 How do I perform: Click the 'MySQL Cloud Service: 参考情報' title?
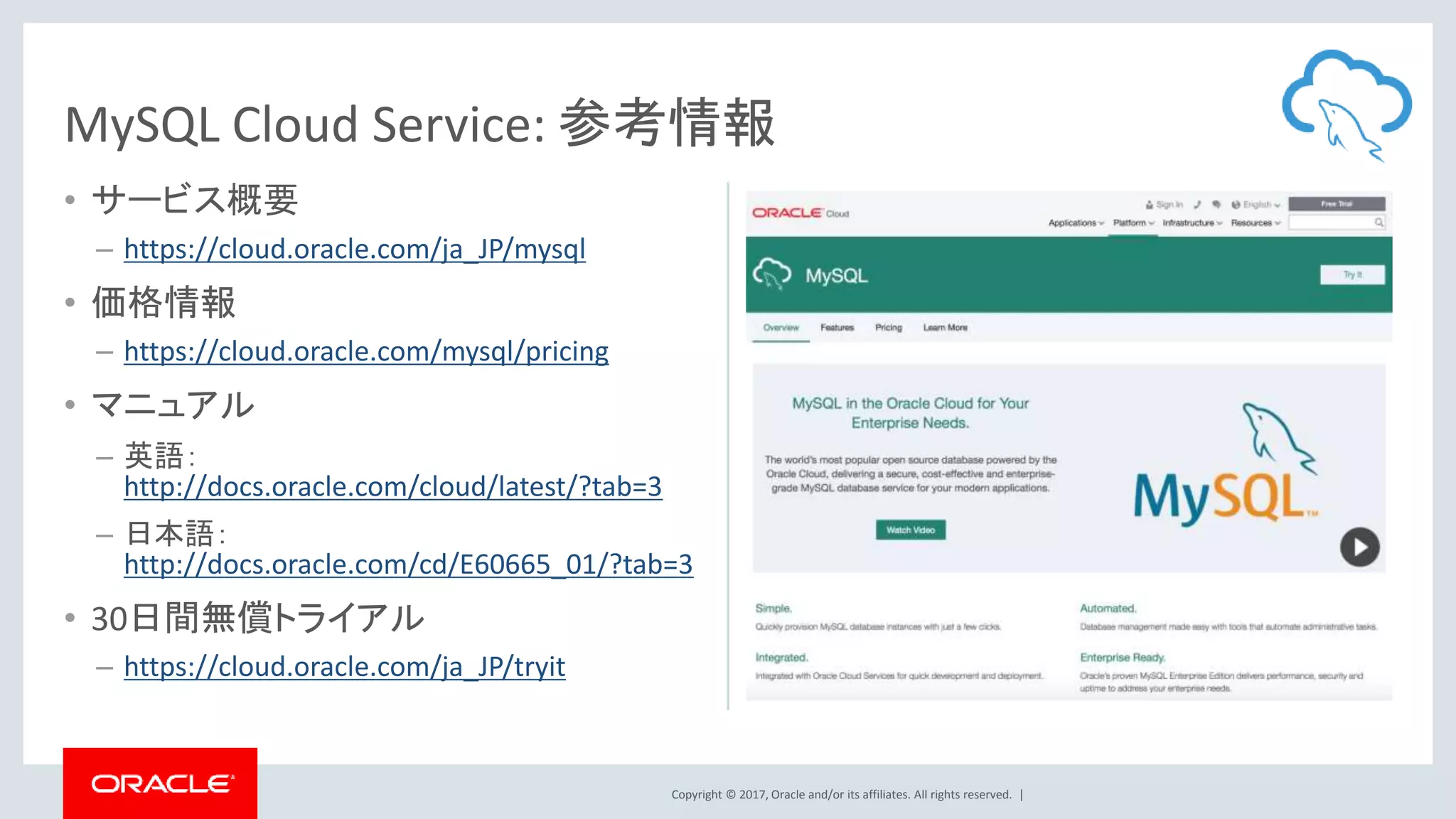[x=419, y=124]
